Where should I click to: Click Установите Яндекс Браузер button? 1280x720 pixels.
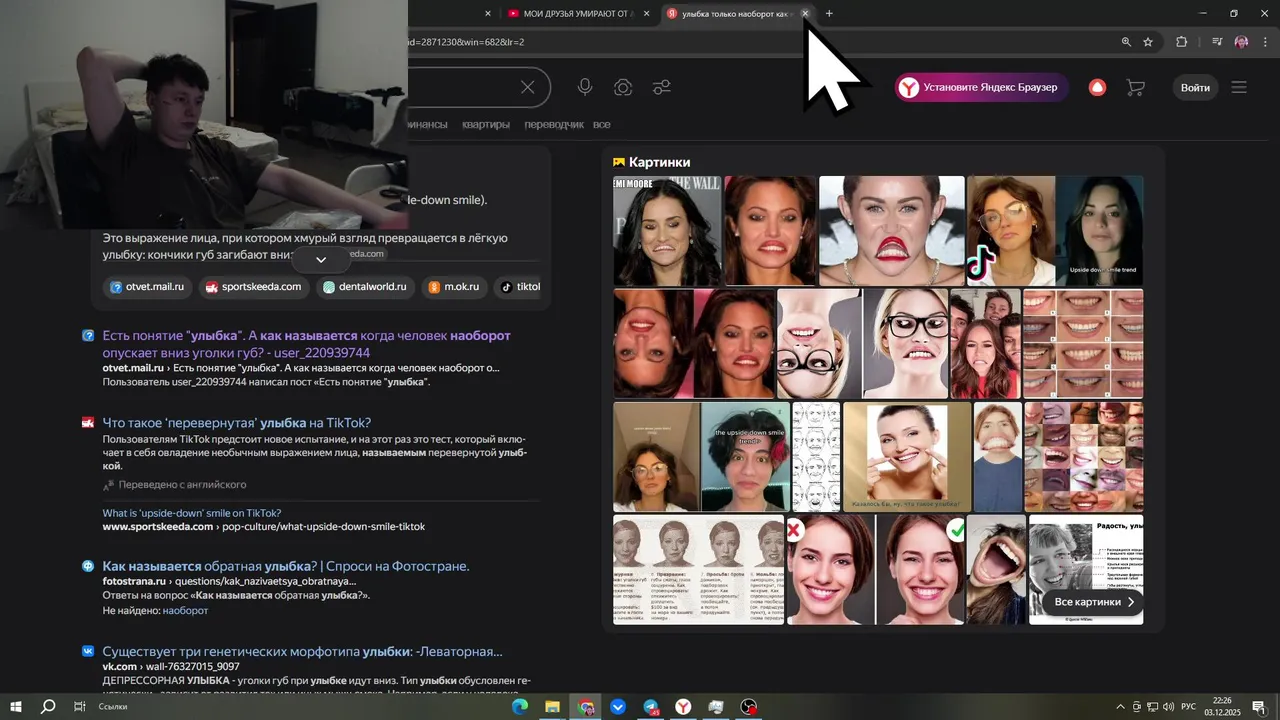click(x=981, y=87)
